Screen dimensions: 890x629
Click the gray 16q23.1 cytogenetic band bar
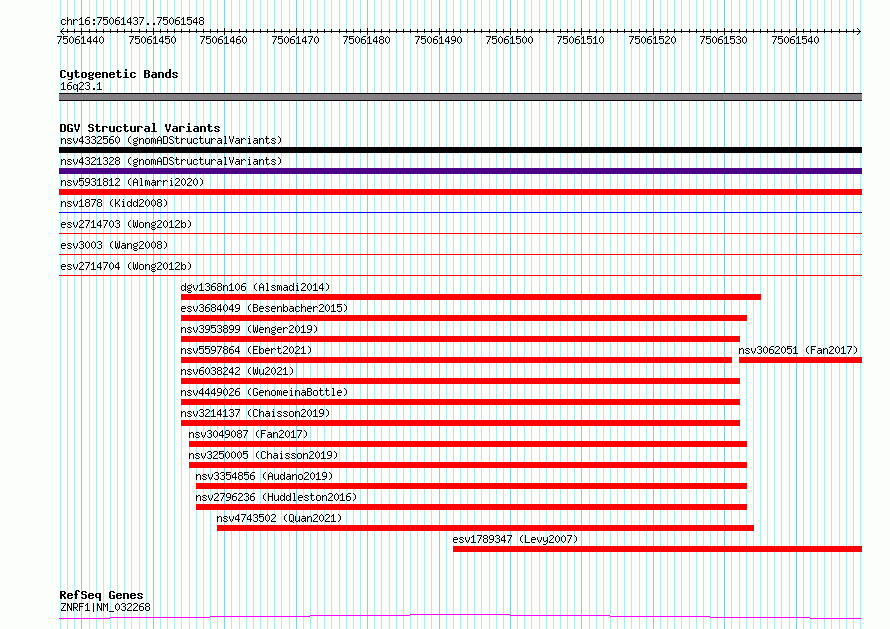click(x=460, y=97)
